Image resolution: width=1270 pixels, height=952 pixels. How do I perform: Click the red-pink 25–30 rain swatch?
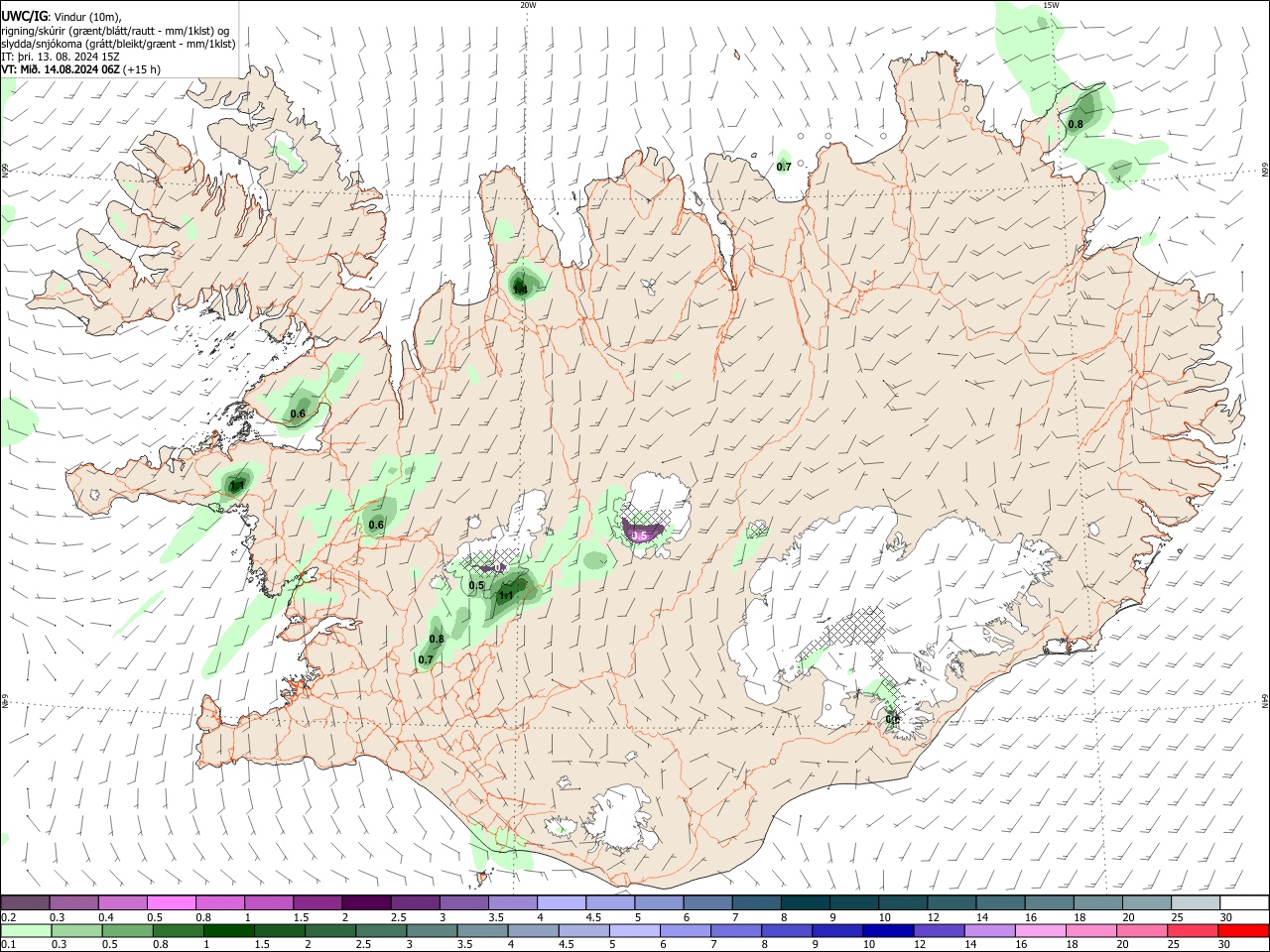pos(1192,930)
